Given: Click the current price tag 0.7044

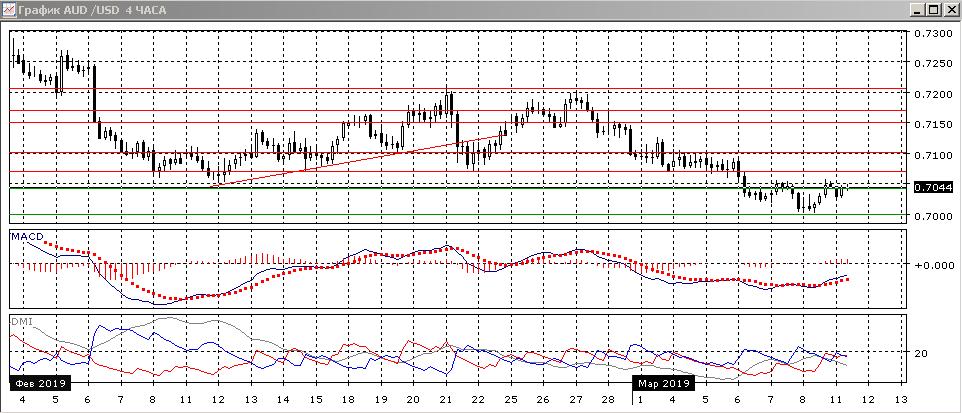Looking at the screenshot, I should click(x=933, y=187).
